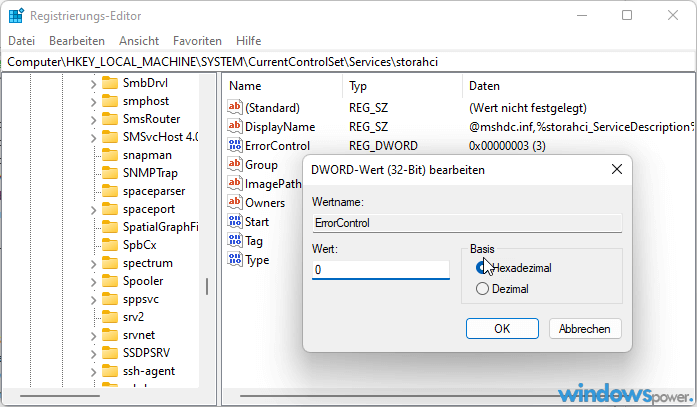
Task: Expand the srvnet tree node
Action: (x=93, y=336)
